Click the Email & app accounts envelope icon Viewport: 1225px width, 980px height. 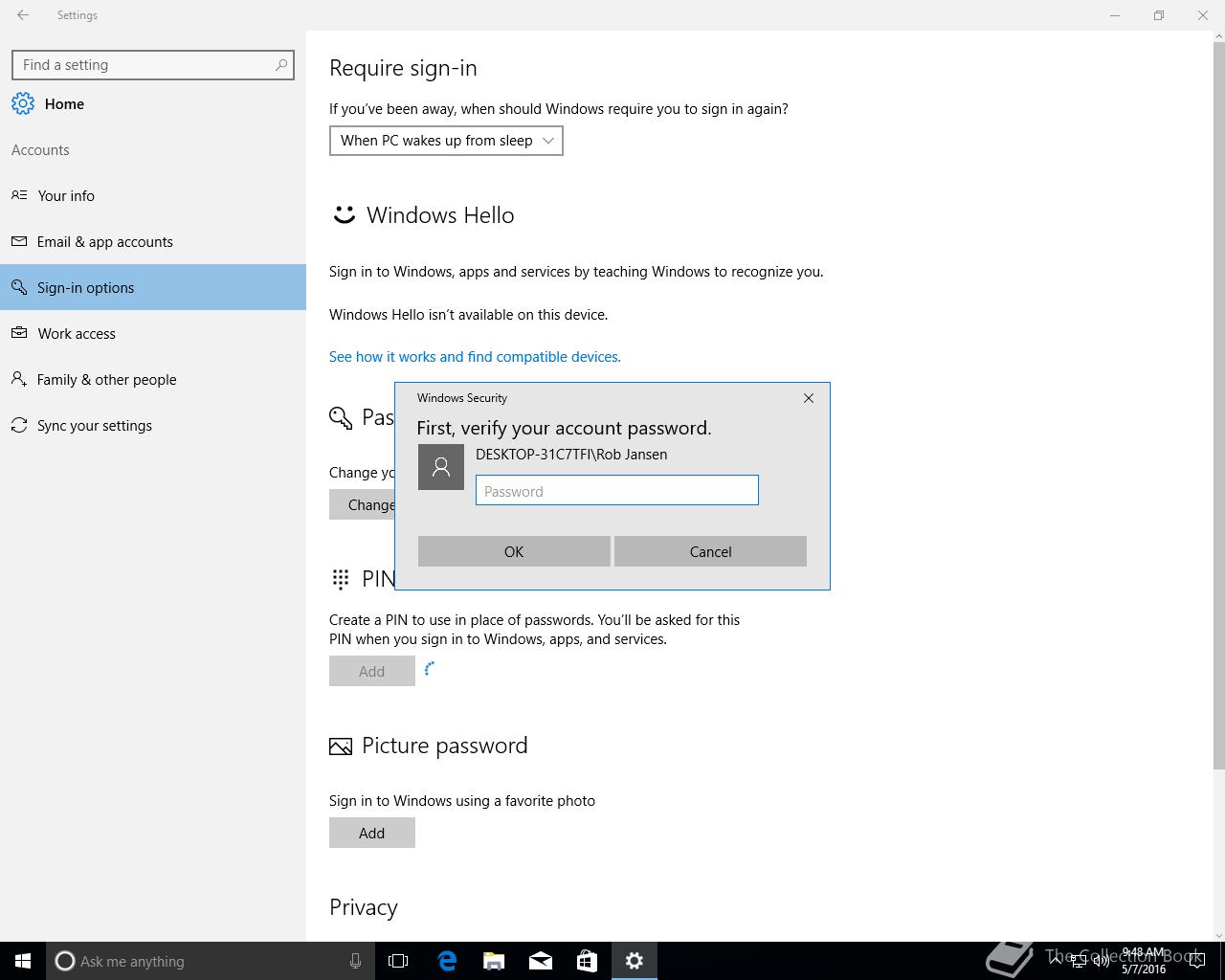tap(19, 241)
